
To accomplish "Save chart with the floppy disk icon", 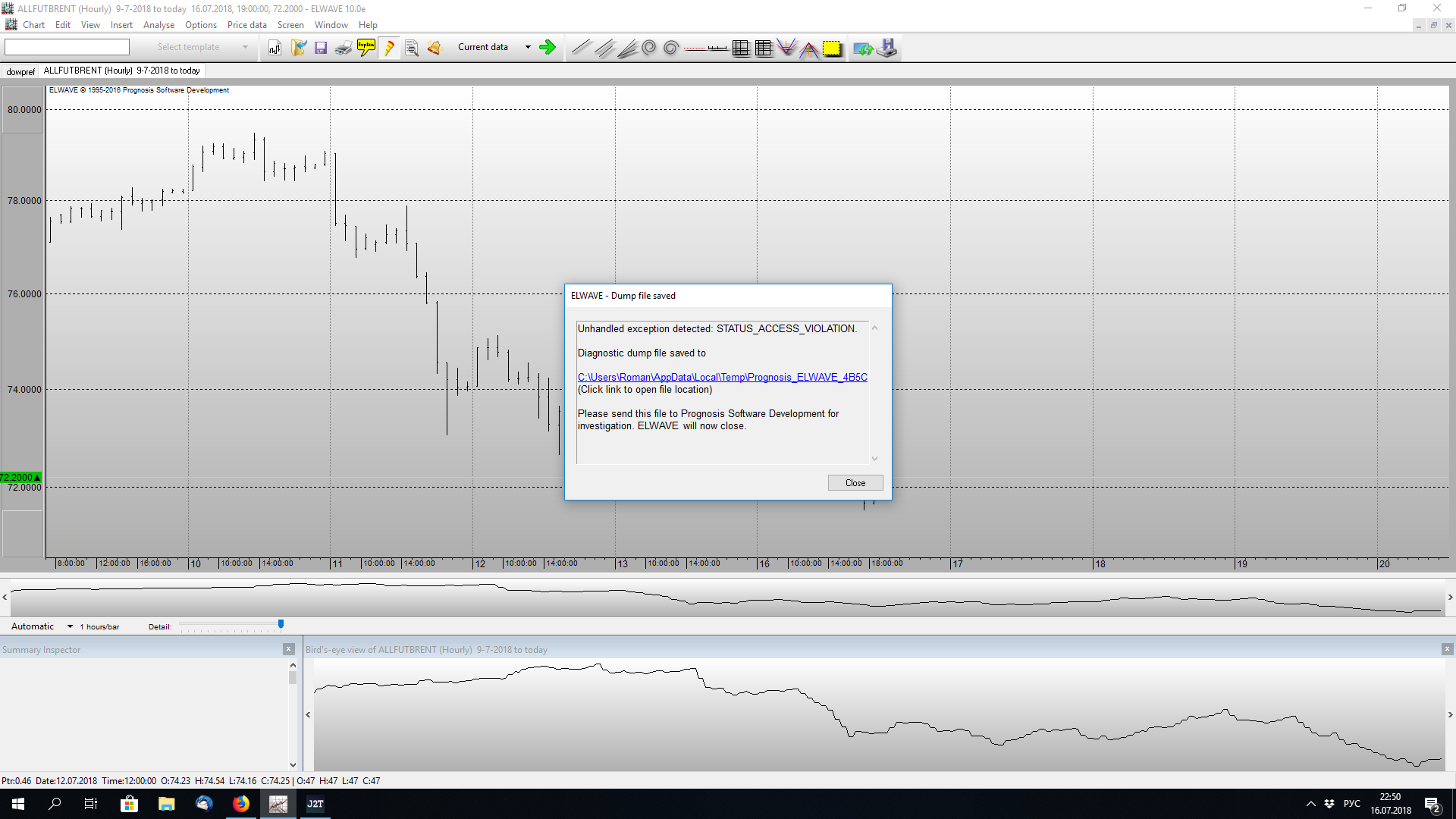I will pos(321,48).
